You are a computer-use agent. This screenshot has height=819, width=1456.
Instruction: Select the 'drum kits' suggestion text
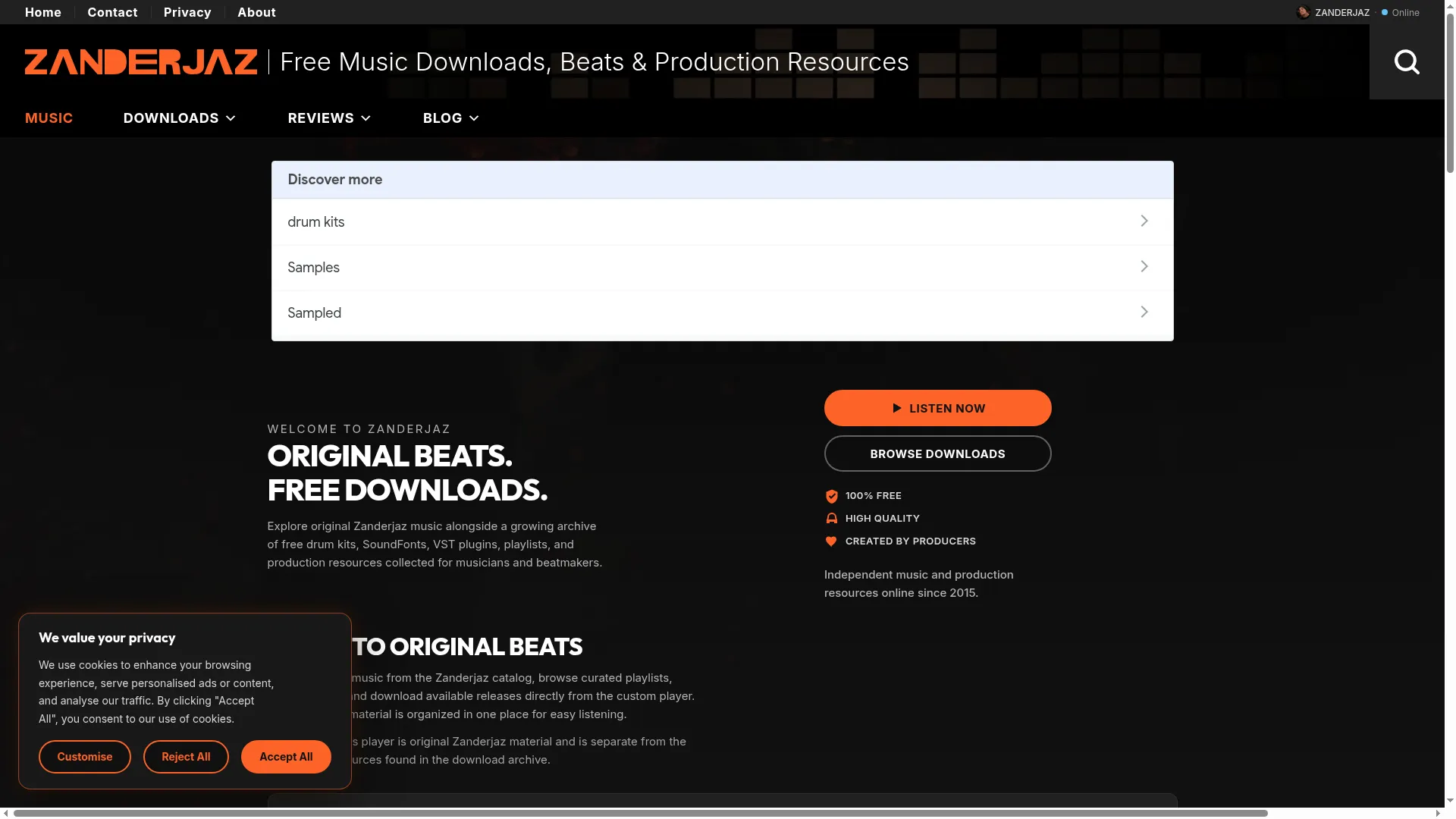316,222
